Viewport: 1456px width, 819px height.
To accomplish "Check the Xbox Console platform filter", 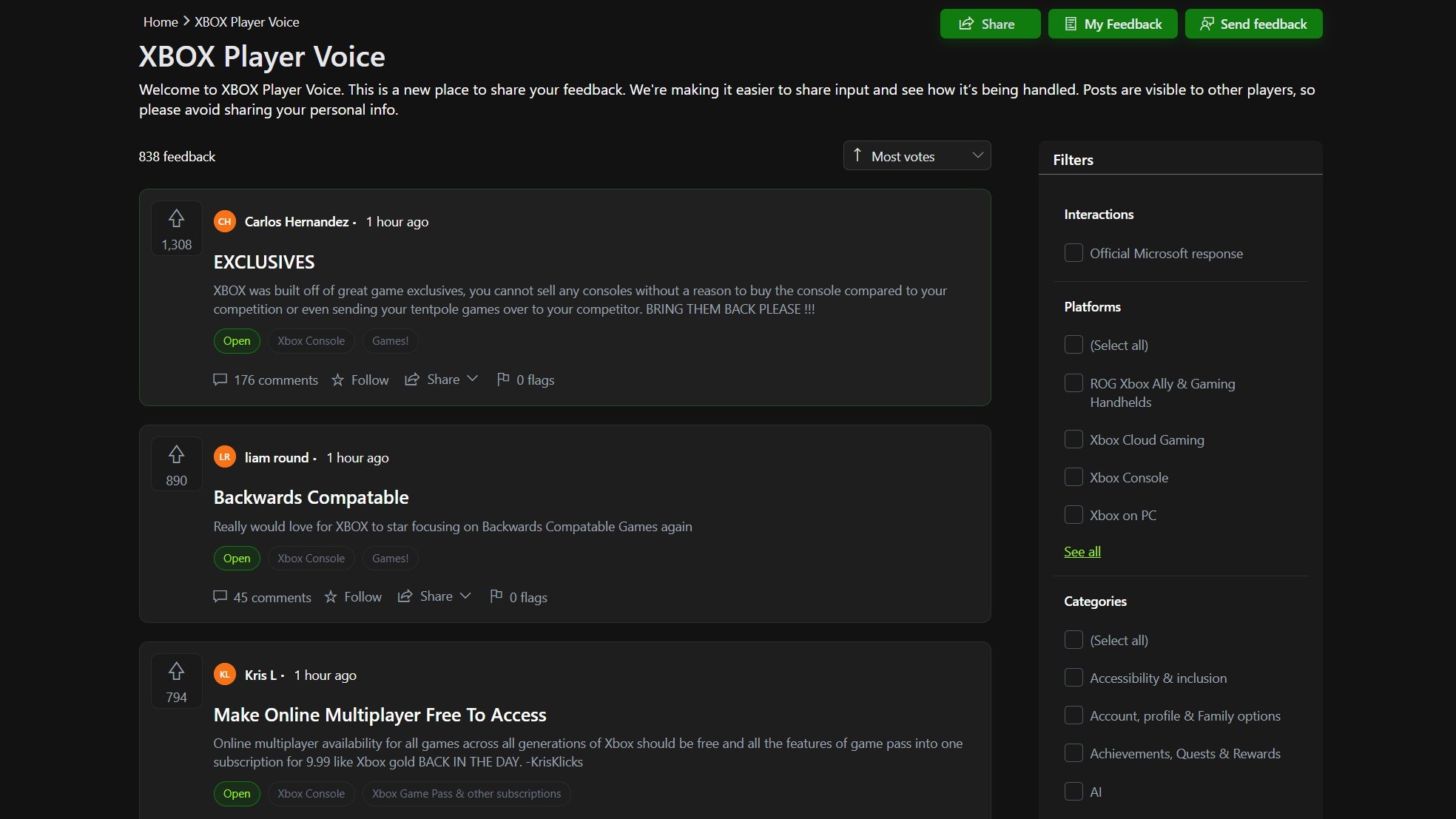I will [x=1074, y=477].
